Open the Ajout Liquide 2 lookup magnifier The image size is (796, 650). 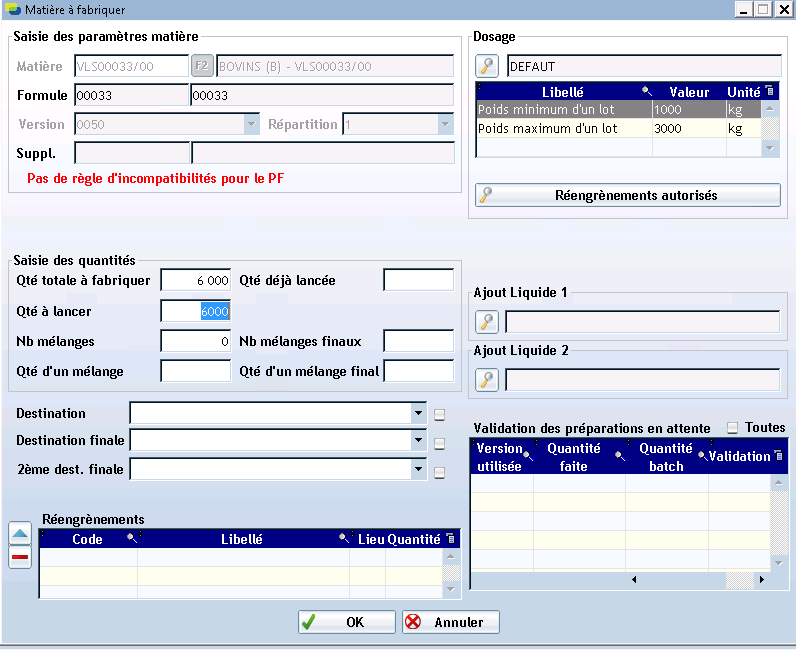tap(487, 380)
